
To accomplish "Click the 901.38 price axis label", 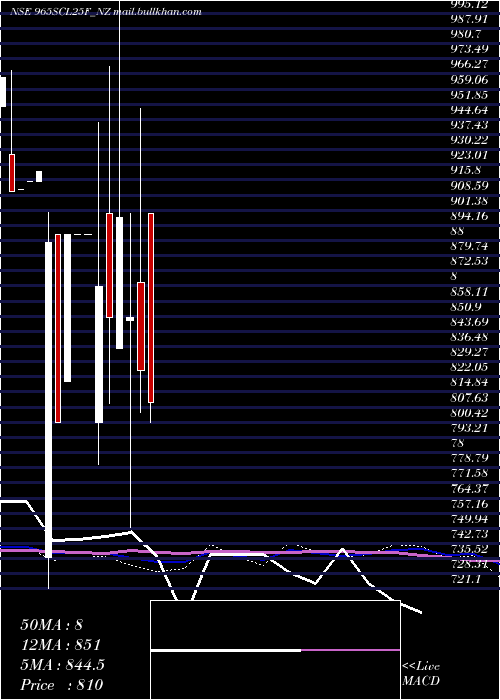I will (x=469, y=200).
